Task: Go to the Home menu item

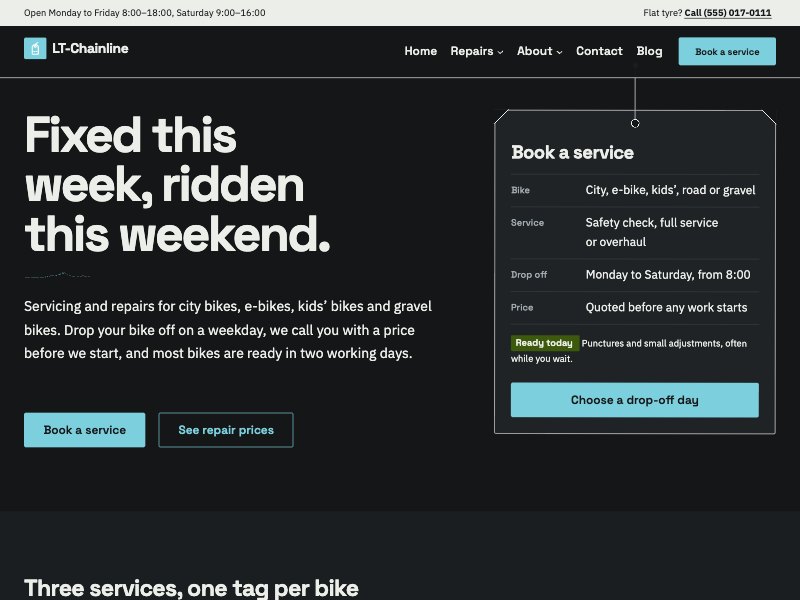Action: tap(420, 51)
